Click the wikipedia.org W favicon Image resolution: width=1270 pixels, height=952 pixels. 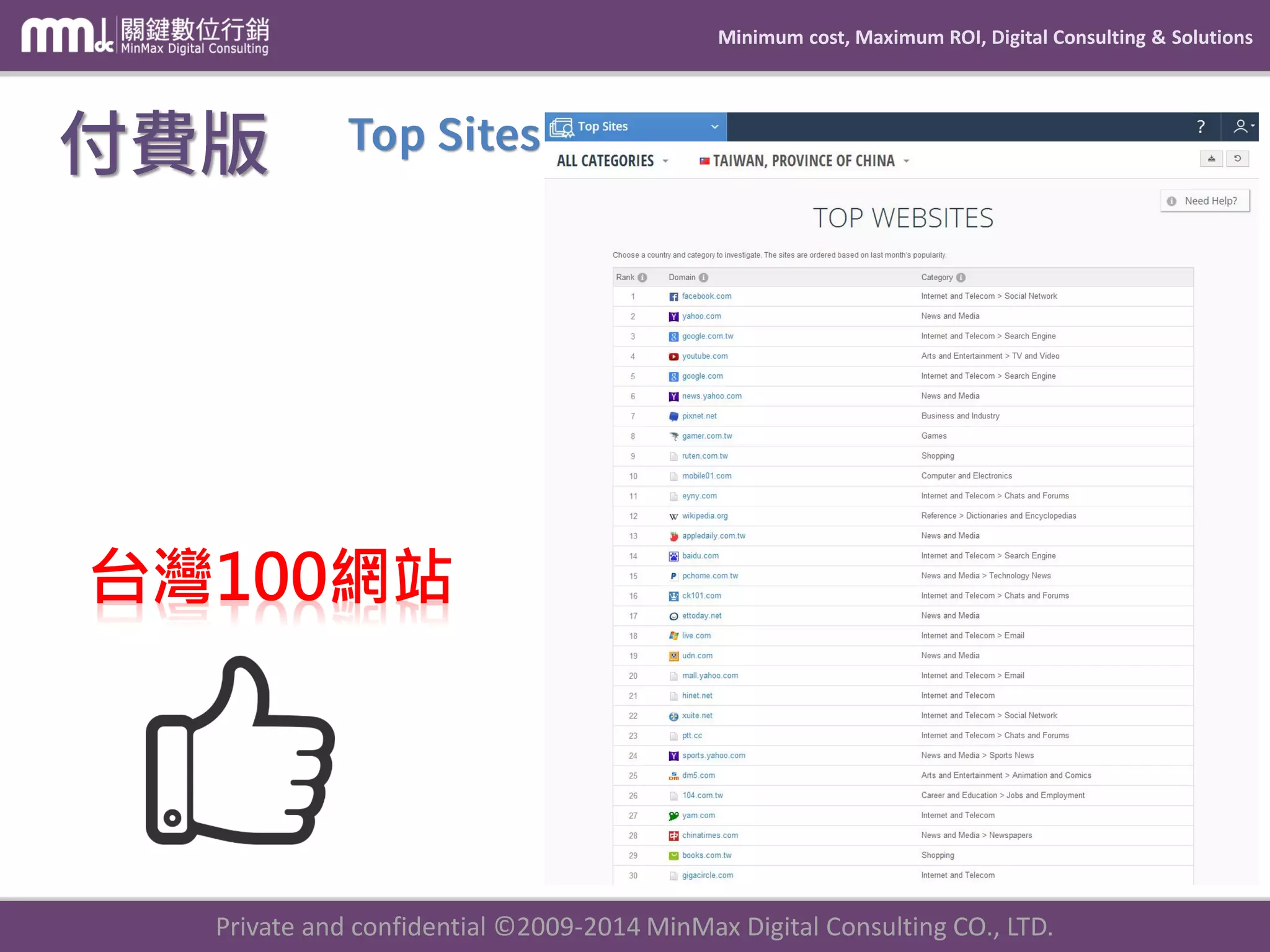(x=673, y=516)
